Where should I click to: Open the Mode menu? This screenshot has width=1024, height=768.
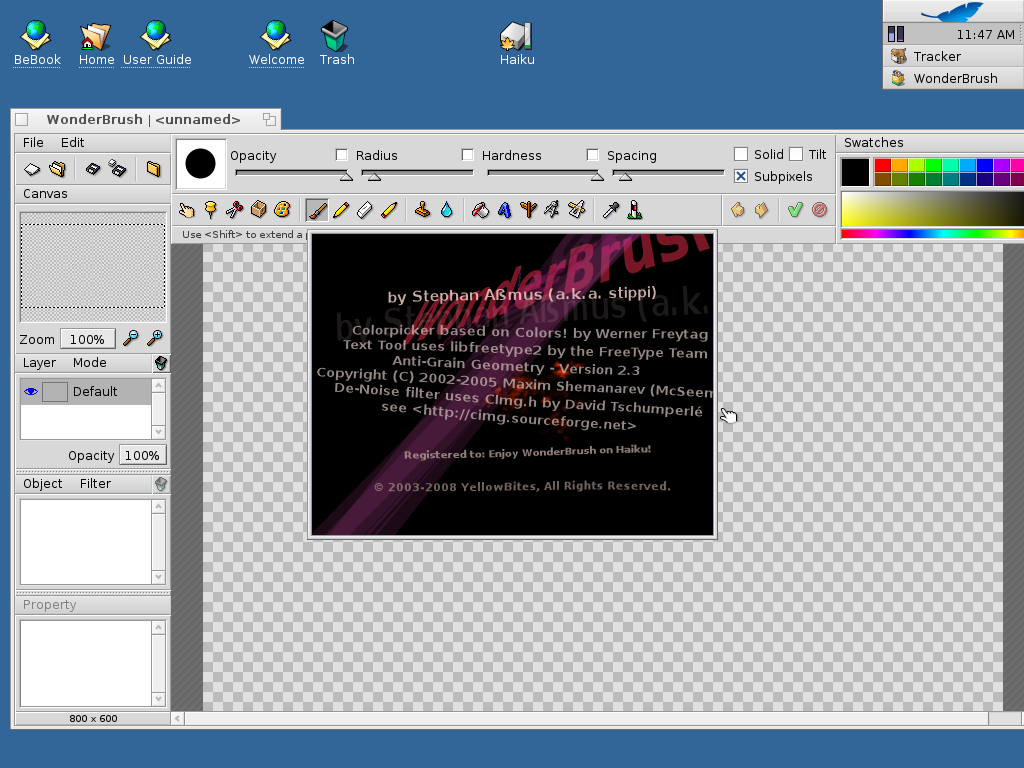click(x=89, y=362)
